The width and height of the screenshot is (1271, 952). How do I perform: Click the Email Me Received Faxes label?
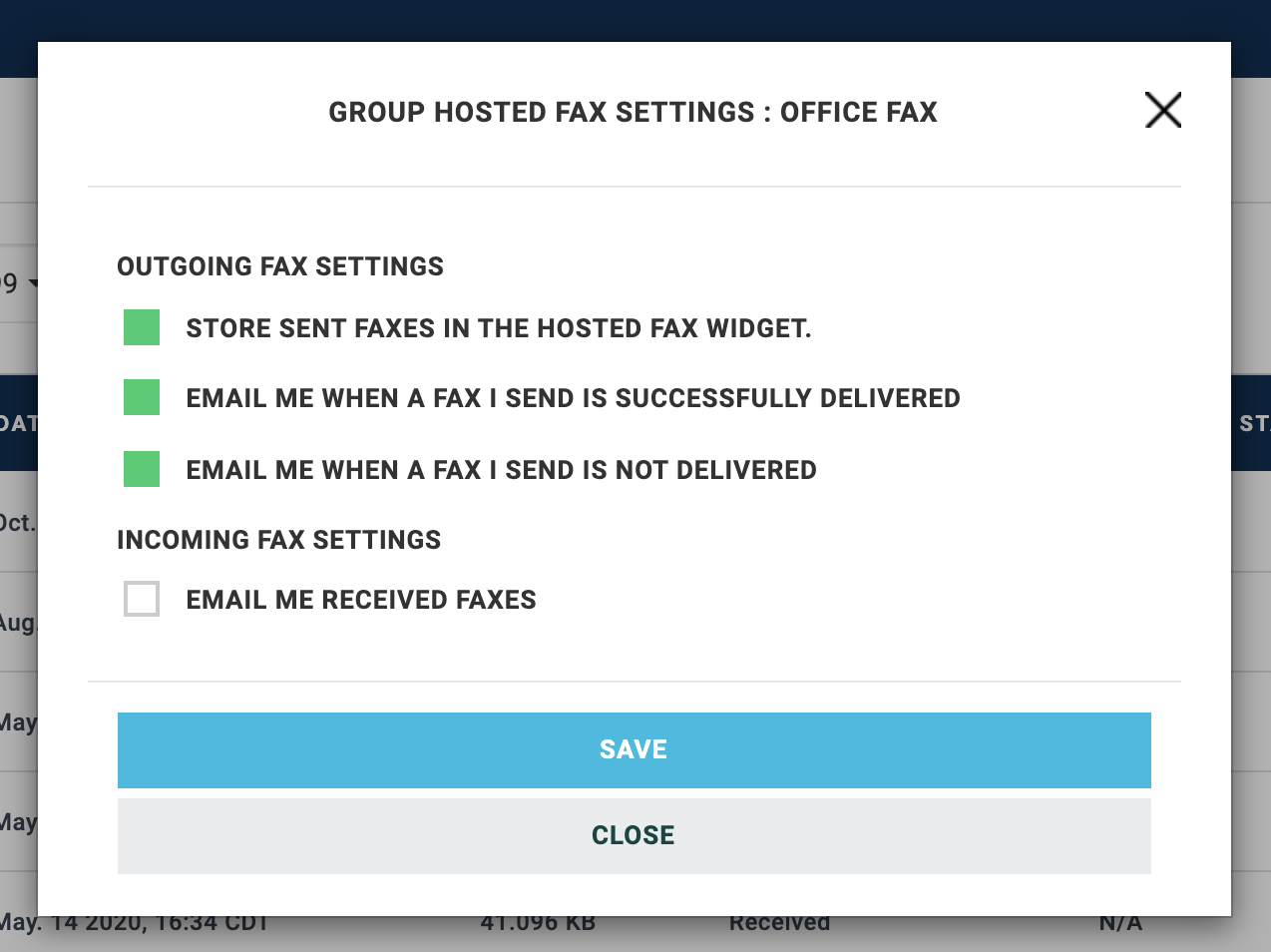[361, 600]
